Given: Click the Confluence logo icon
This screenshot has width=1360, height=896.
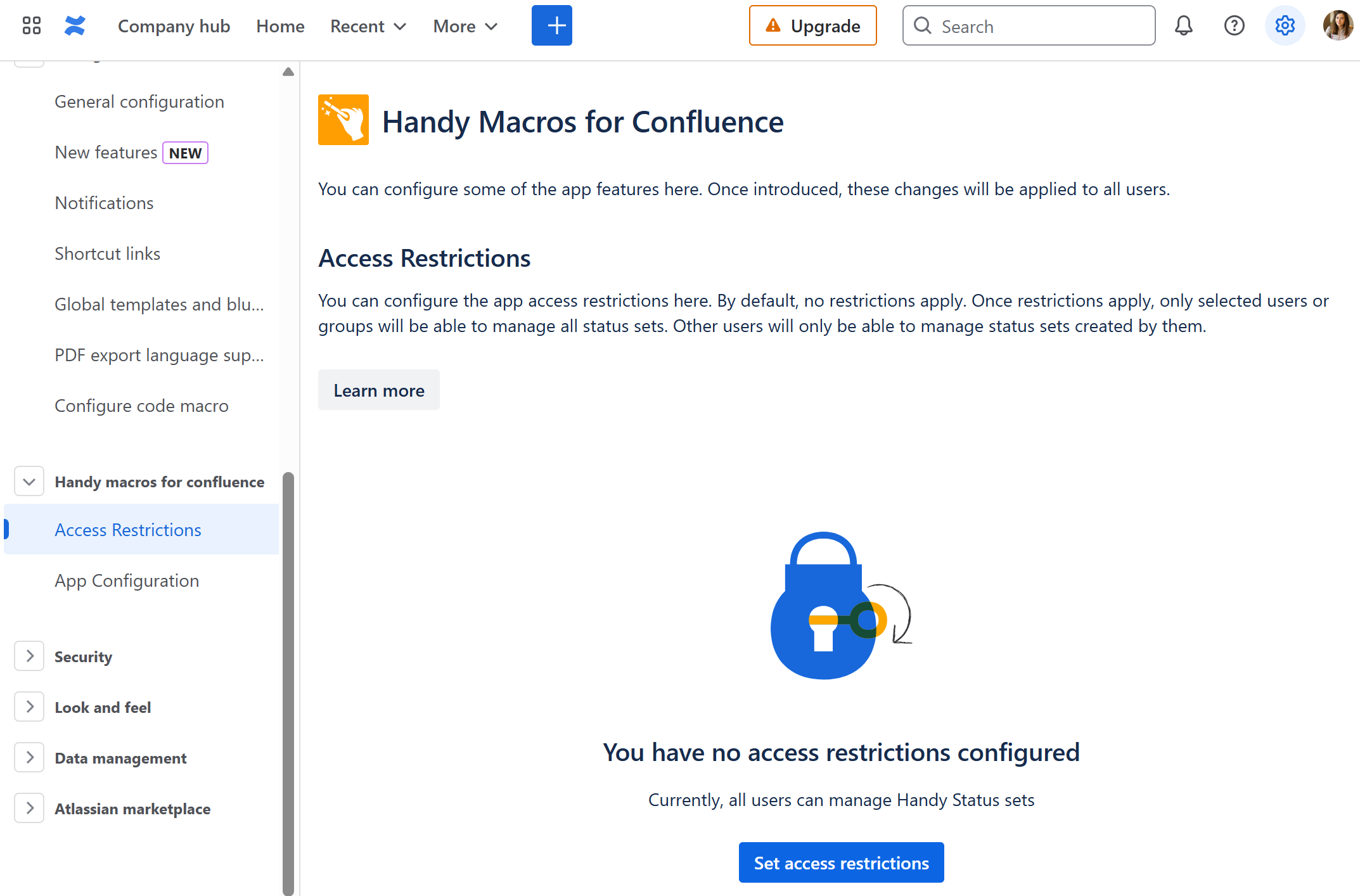Looking at the screenshot, I should pos(75,26).
